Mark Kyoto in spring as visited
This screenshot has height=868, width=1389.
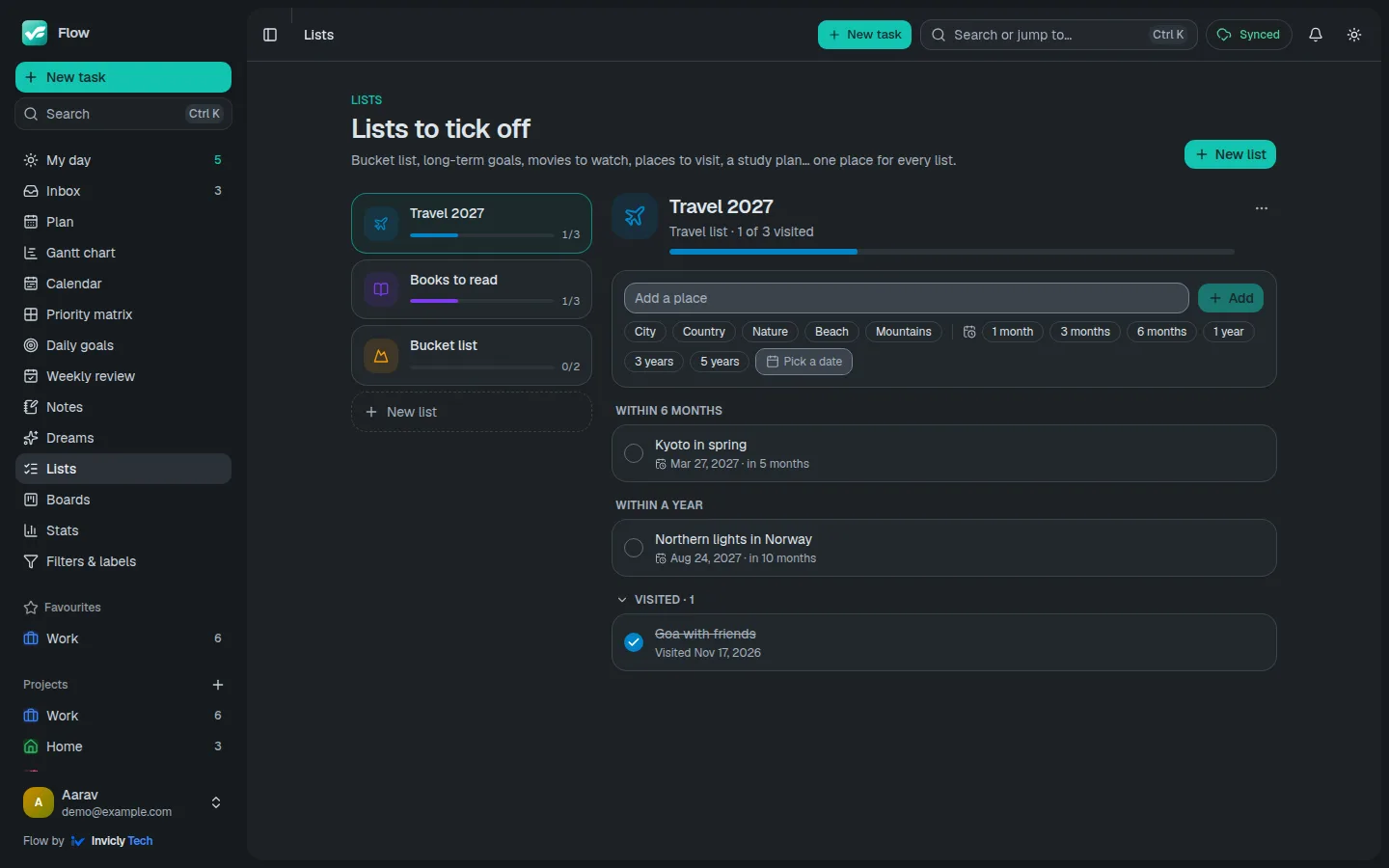click(634, 453)
